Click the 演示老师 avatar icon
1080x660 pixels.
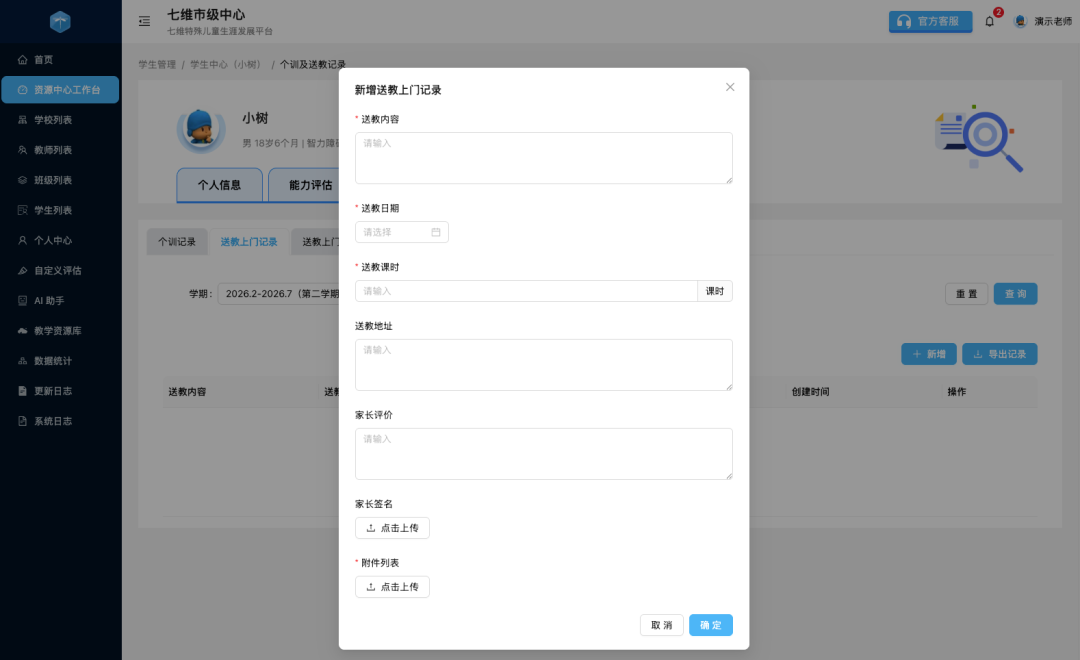tap(1021, 21)
